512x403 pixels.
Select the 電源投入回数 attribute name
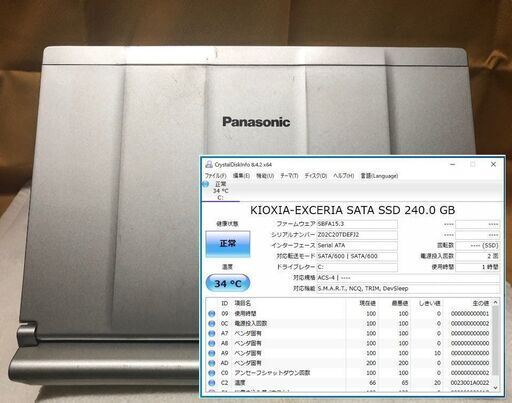(x=251, y=323)
